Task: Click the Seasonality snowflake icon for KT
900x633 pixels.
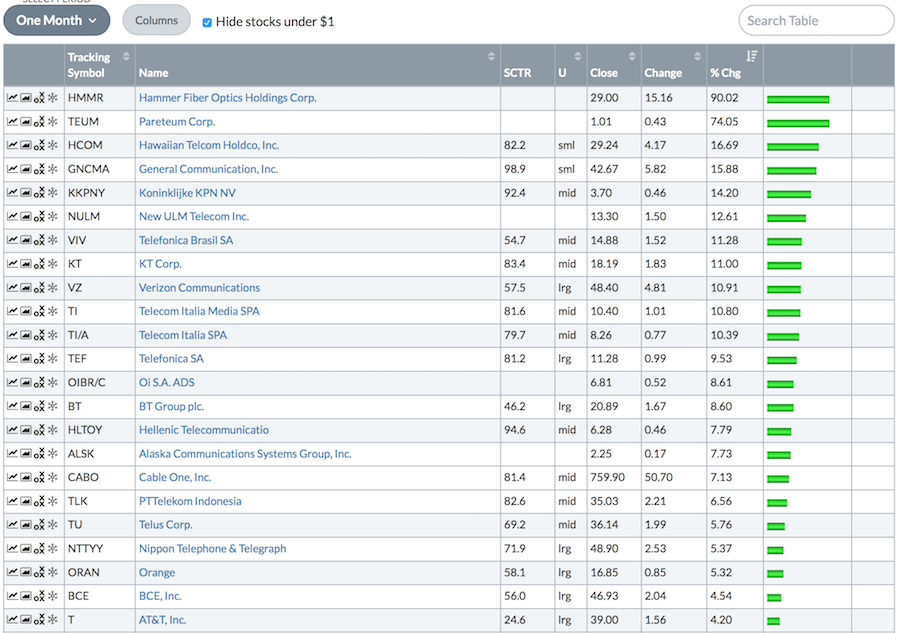Action: coord(52,264)
